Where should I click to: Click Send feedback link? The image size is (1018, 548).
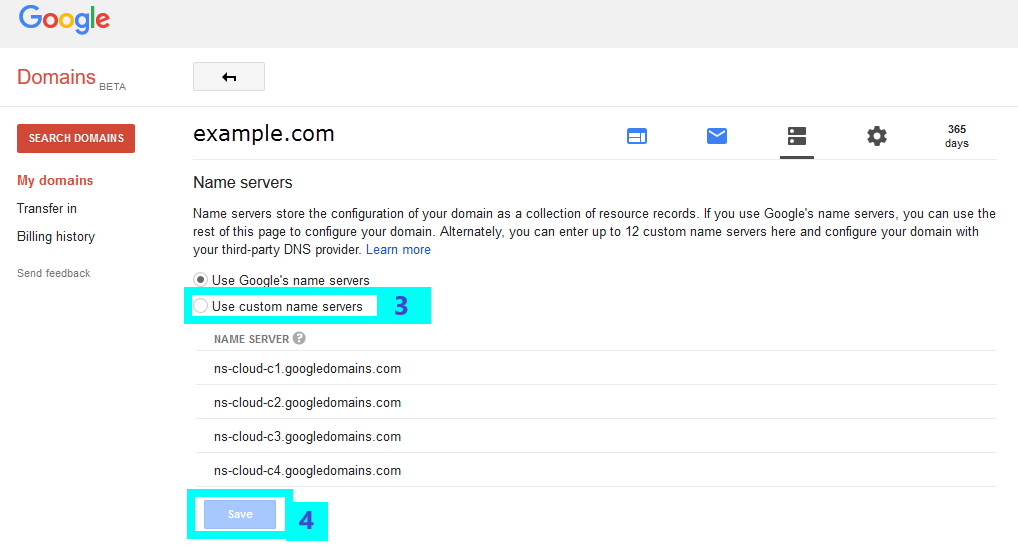pos(54,273)
